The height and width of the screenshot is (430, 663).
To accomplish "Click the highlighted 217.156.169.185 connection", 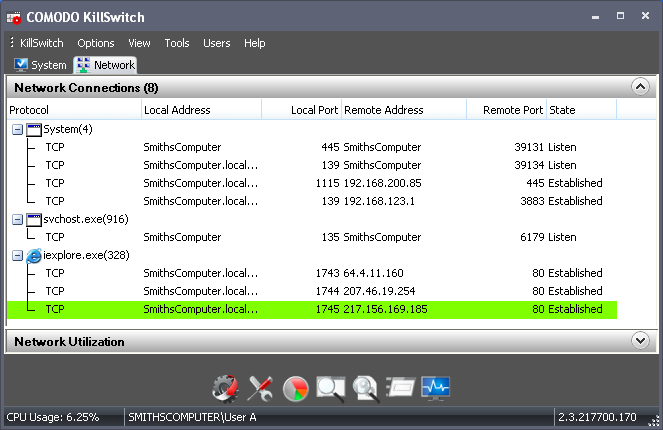I will pos(312,309).
